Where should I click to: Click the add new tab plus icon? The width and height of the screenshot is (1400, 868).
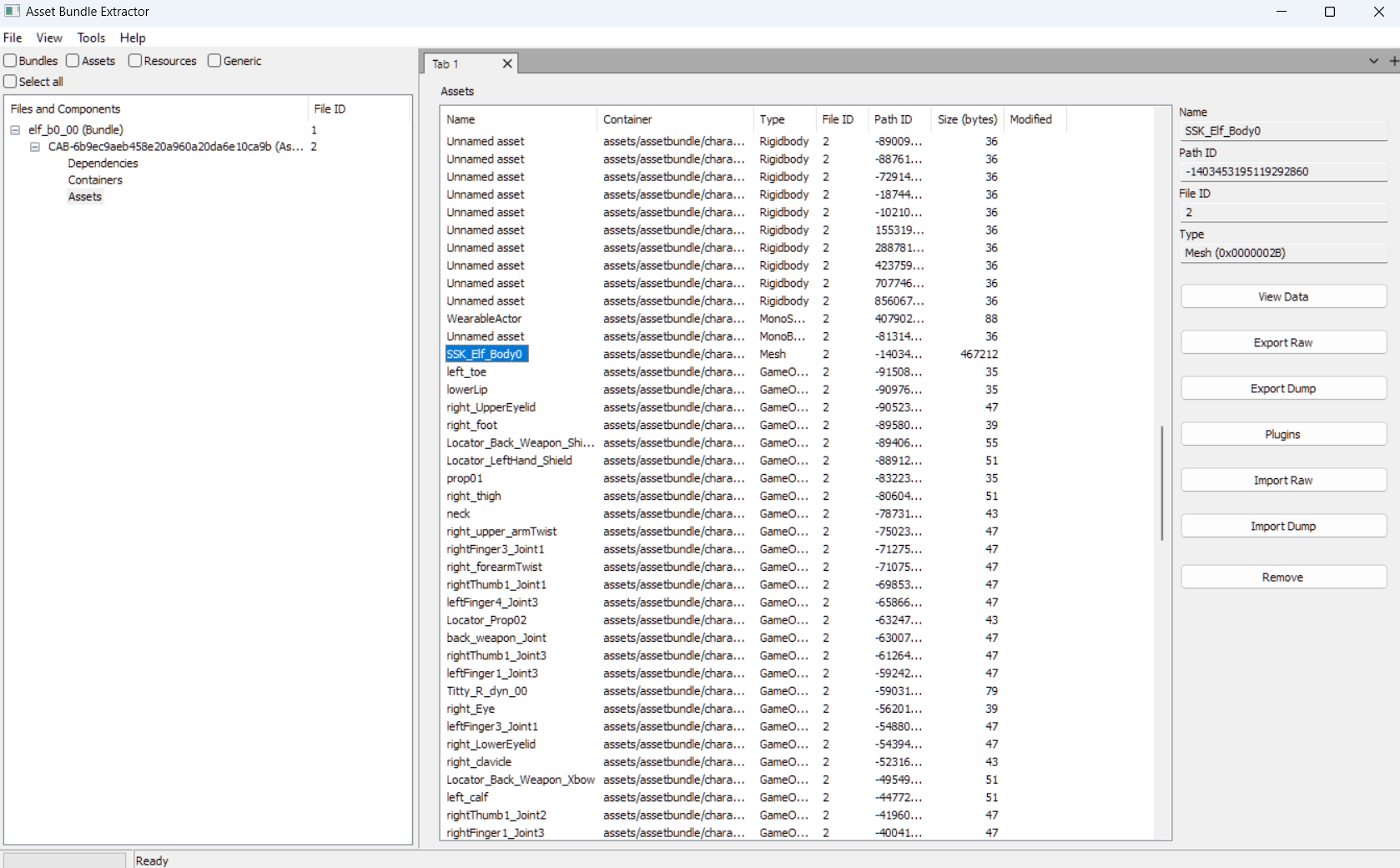[1393, 61]
